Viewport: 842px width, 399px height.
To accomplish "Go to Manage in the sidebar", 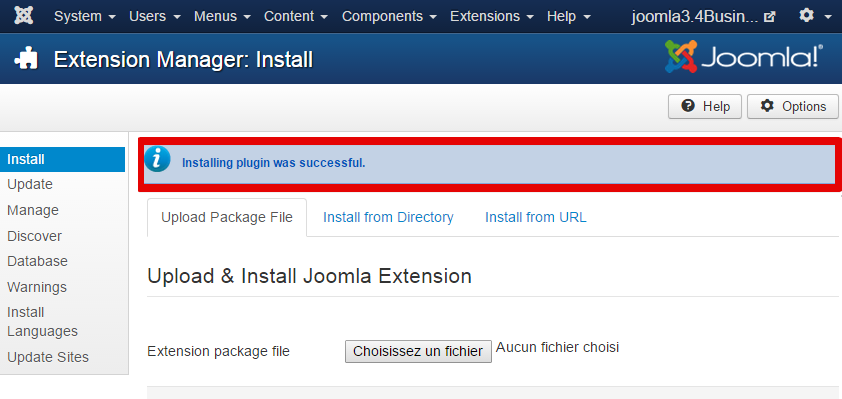I will (x=33, y=210).
